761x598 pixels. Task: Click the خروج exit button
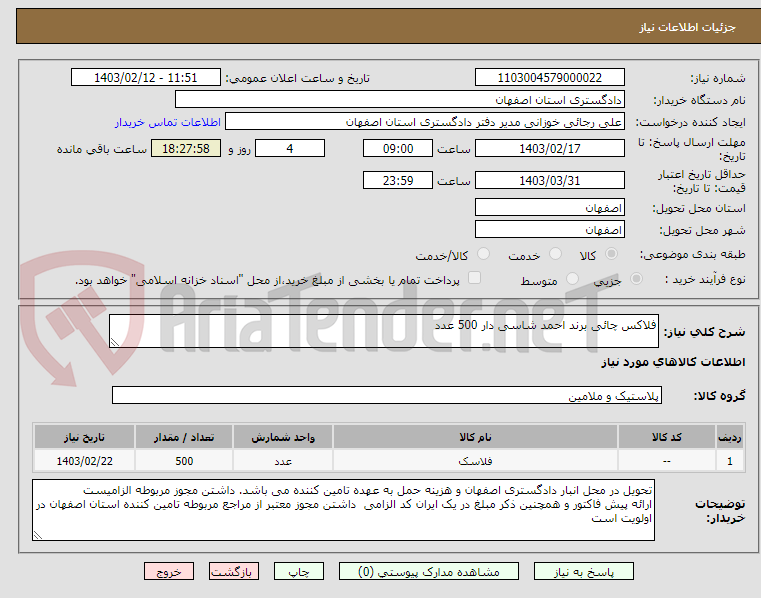(x=168, y=571)
